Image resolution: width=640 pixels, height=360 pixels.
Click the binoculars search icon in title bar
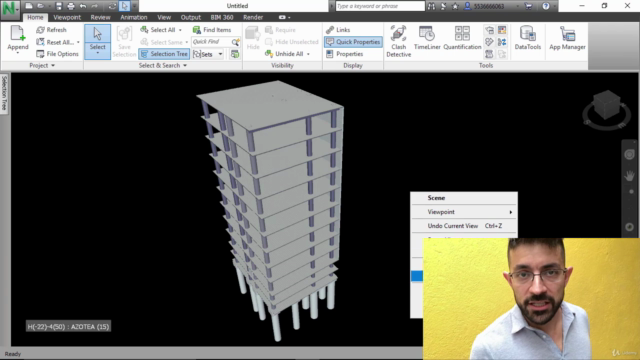click(431, 6)
